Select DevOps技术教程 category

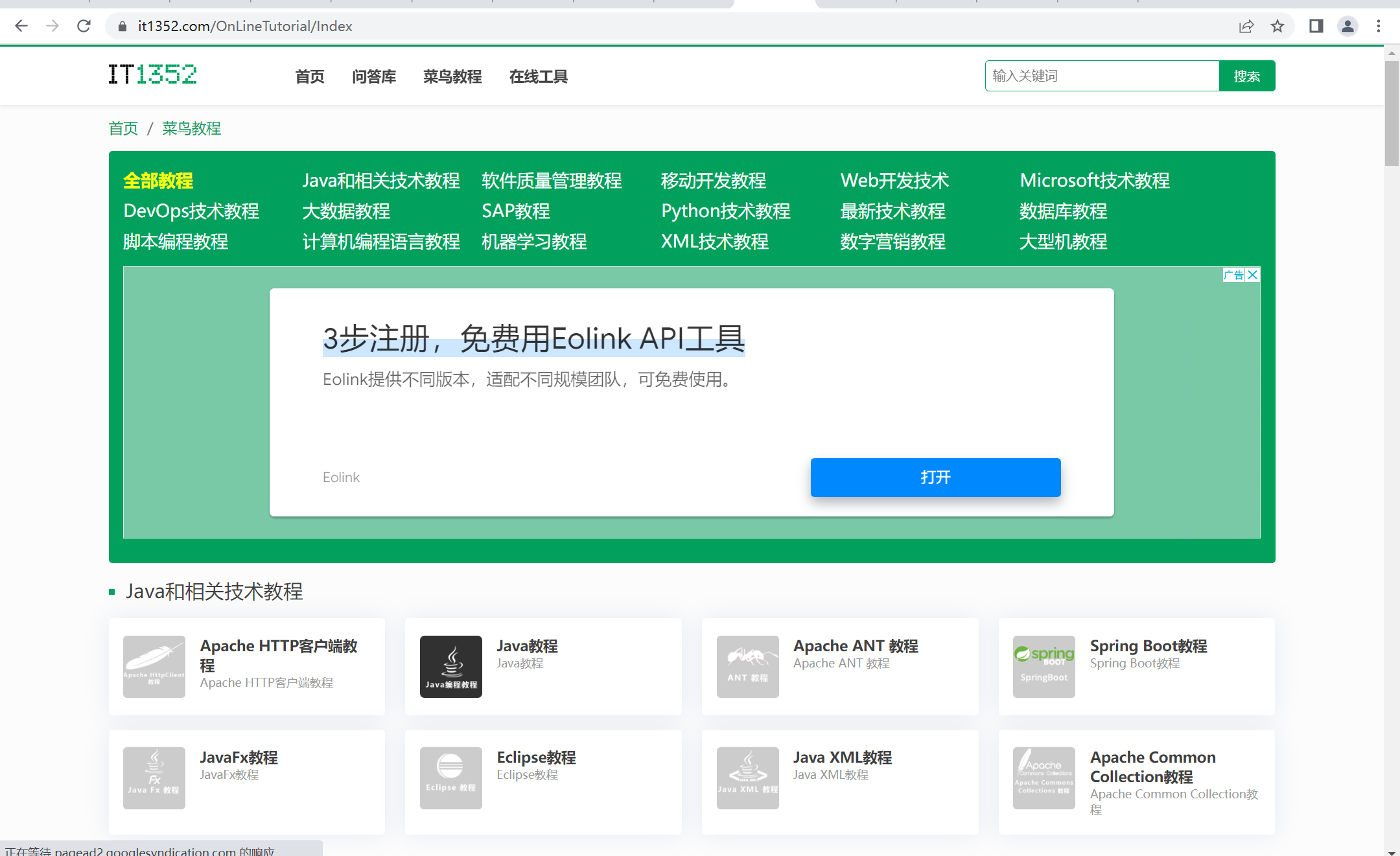point(191,211)
